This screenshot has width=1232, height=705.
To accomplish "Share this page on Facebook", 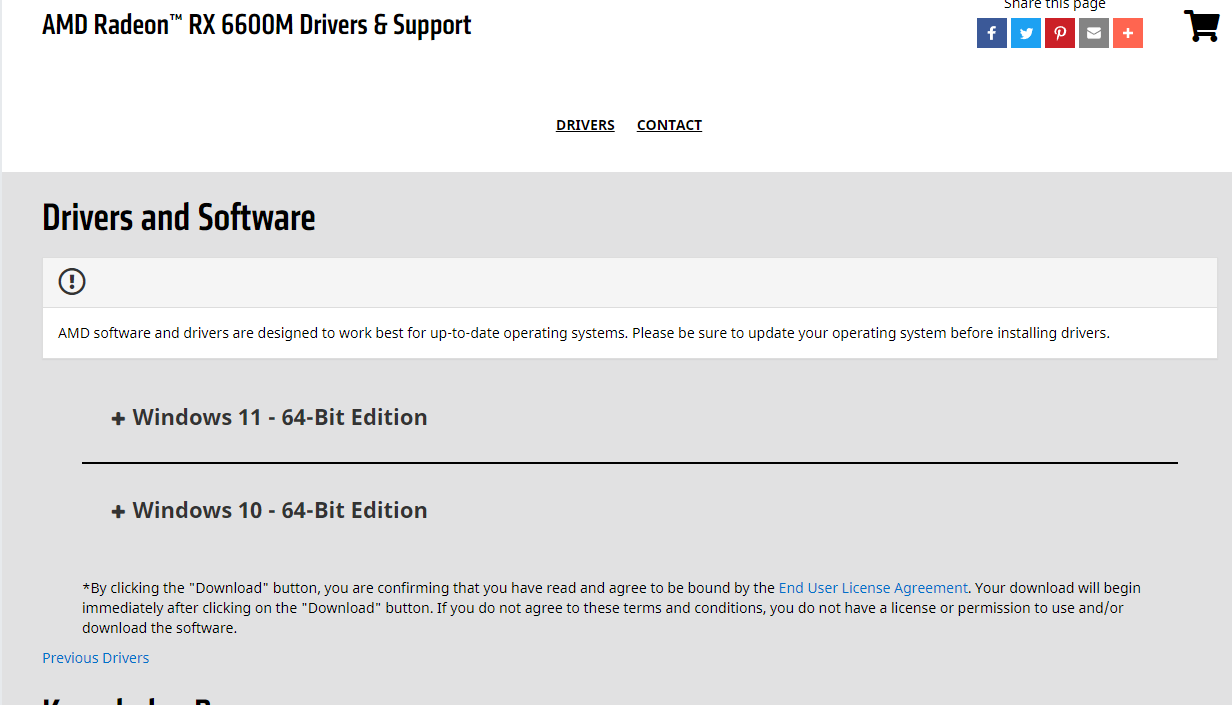I will [992, 33].
